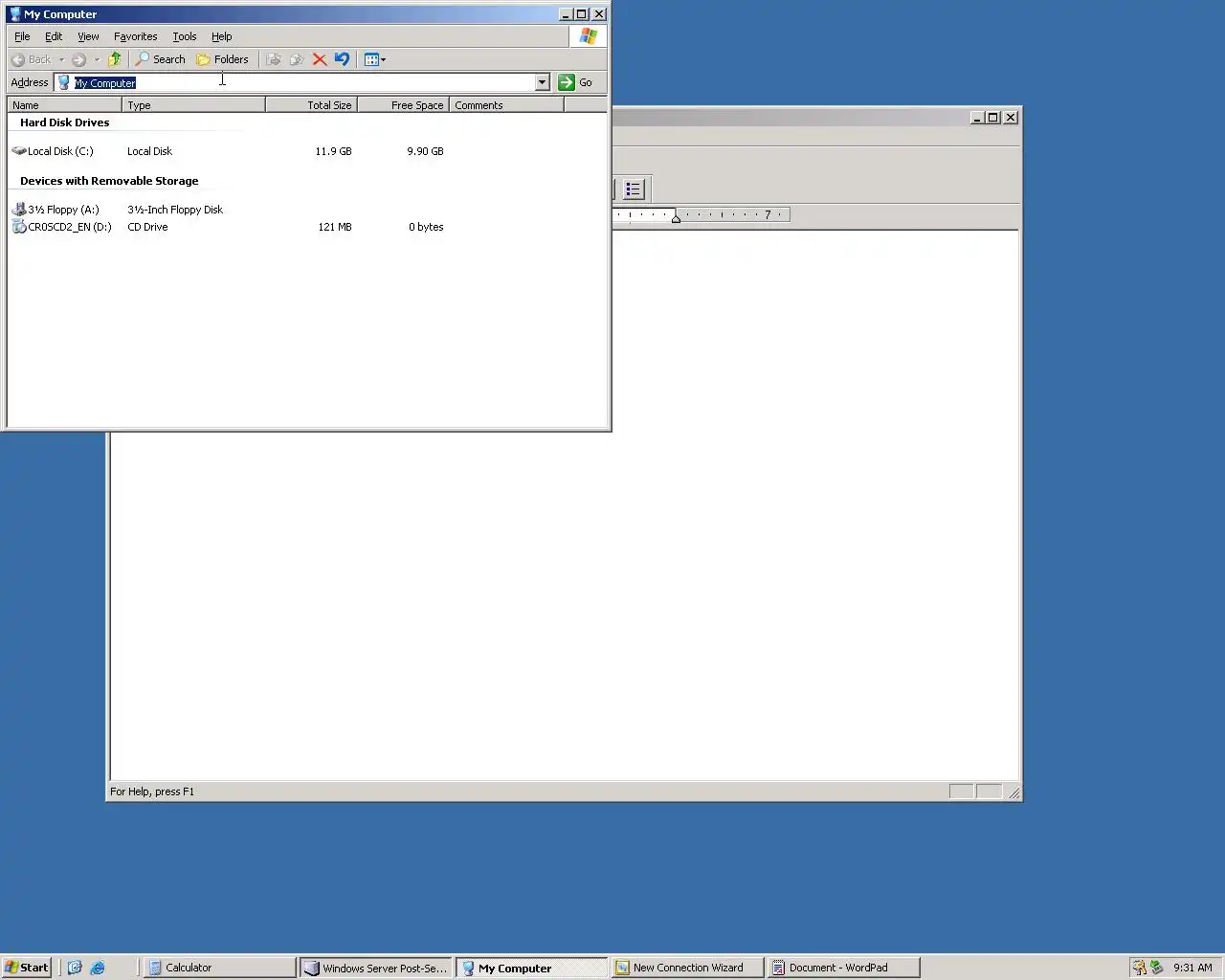Click the Copy To toolbar icon
The image size is (1225, 980).
pyautogui.click(x=297, y=59)
